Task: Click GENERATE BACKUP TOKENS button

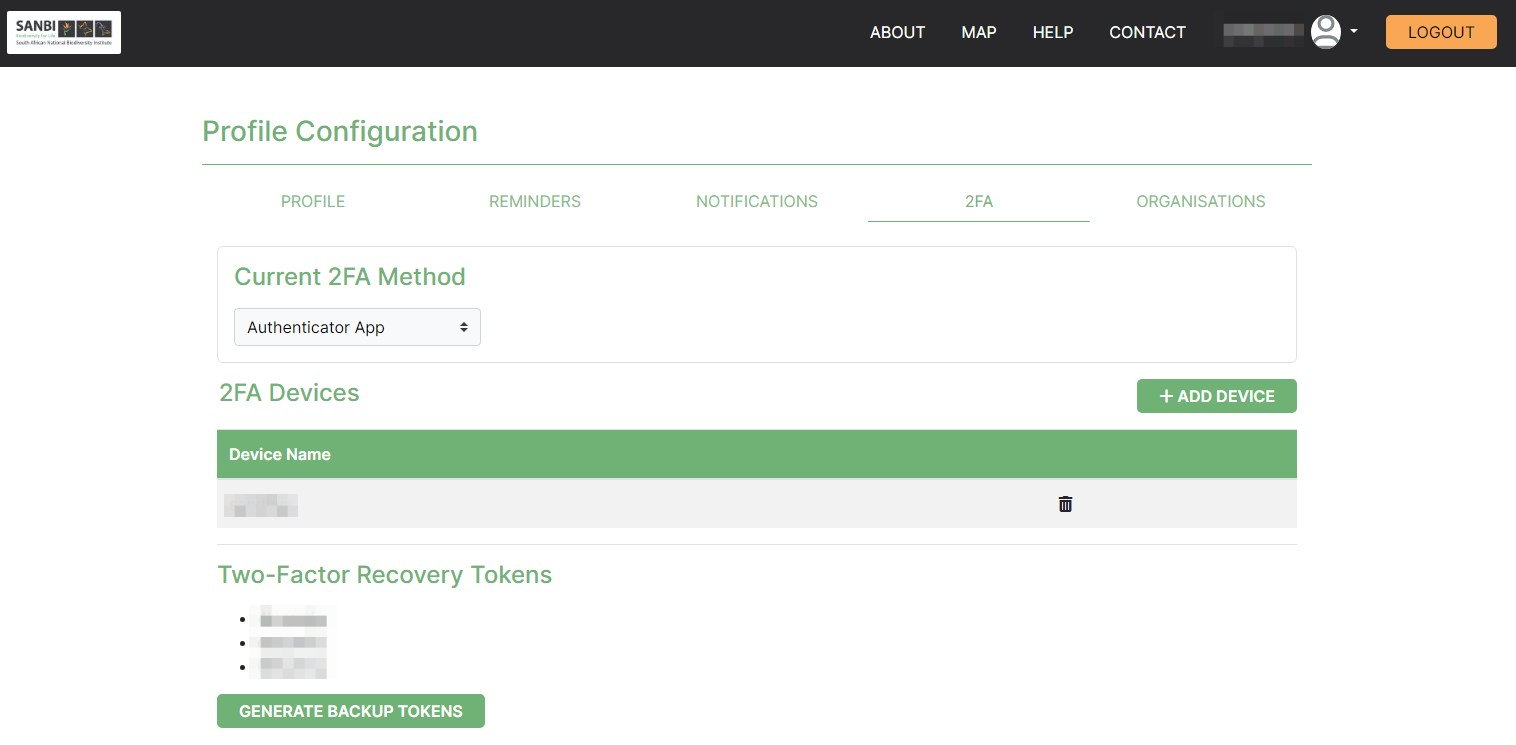Action: tap(351, 711)
